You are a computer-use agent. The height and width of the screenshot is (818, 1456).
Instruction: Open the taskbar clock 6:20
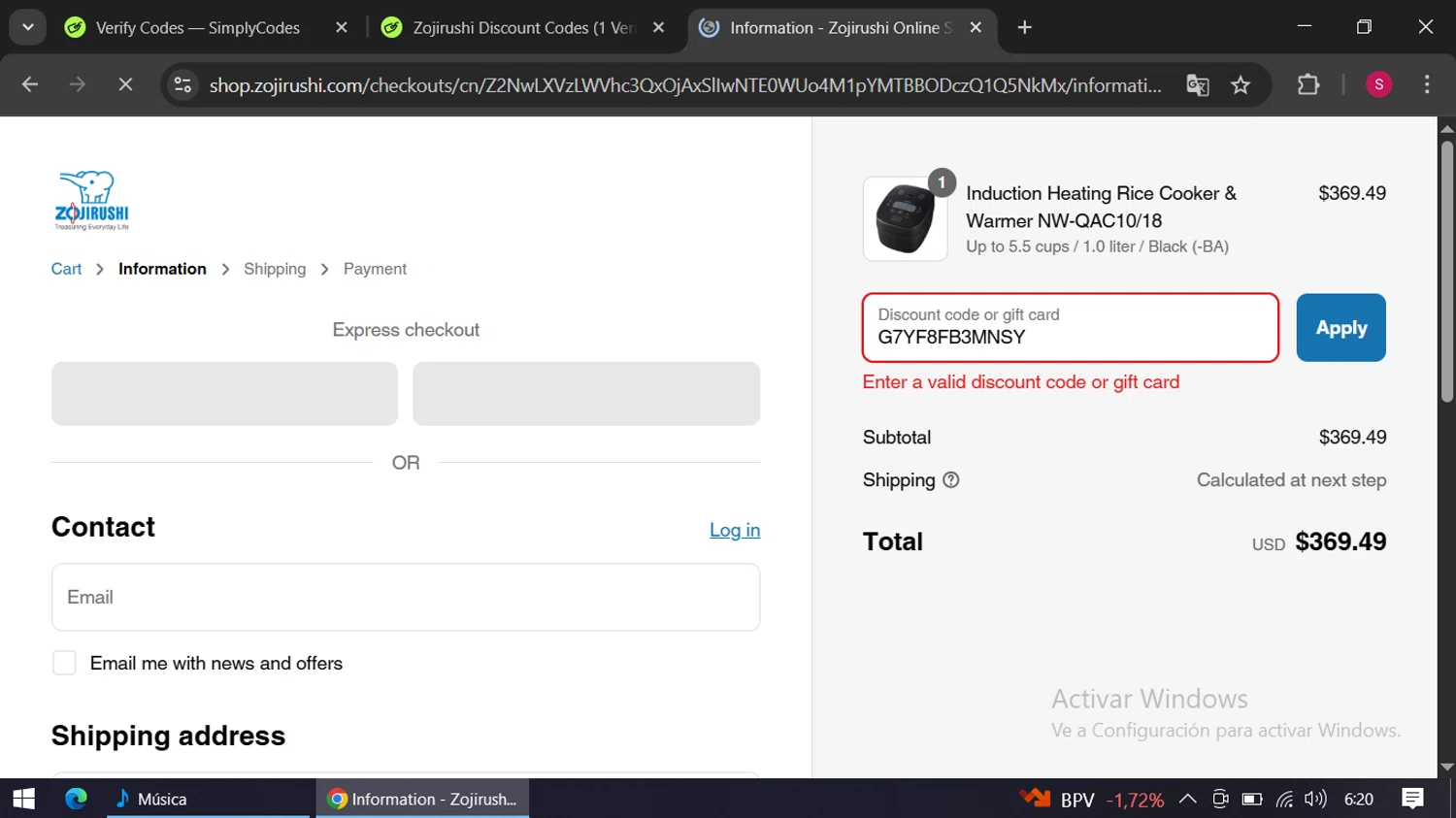pos(1359,799)
